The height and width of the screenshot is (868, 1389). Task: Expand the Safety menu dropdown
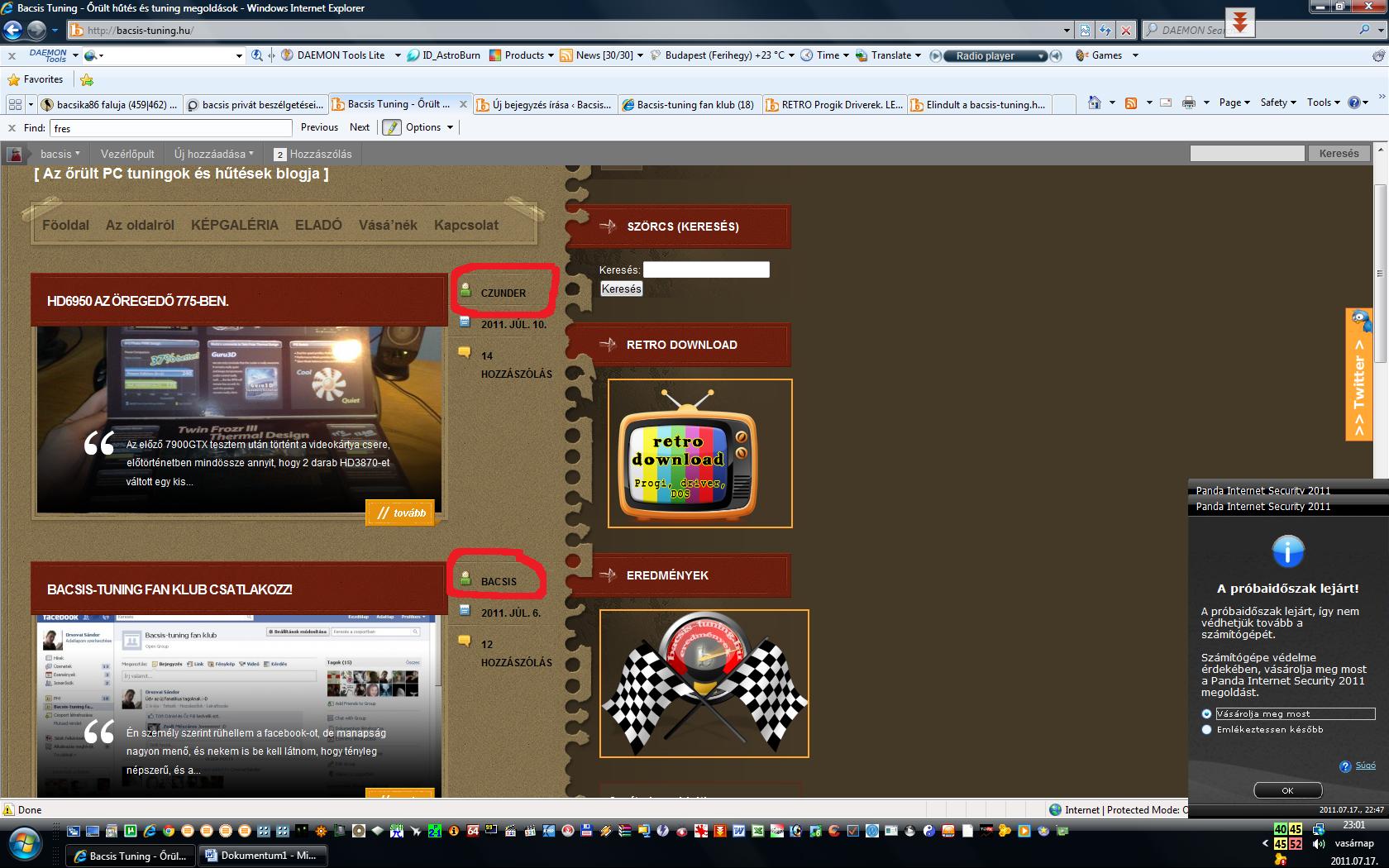(x=1278, y=103)
